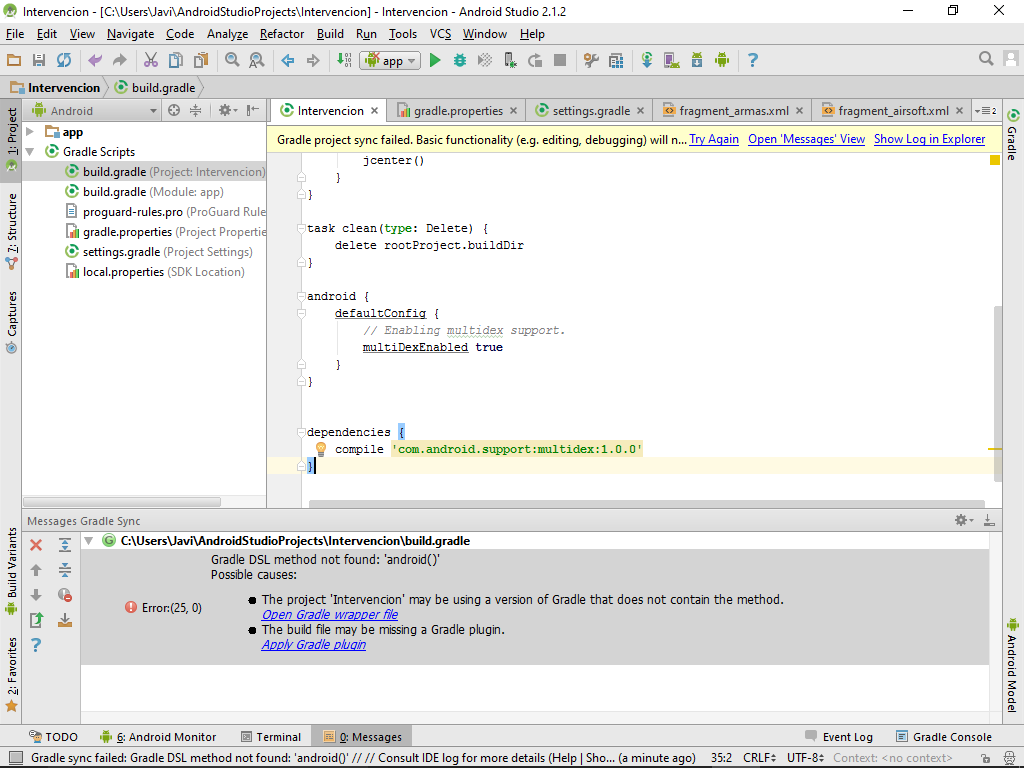Image resolution: width=1024 pixels, height=768 pixels.
Task: Open the Android project view dropdown
Action: coord(94,110)
